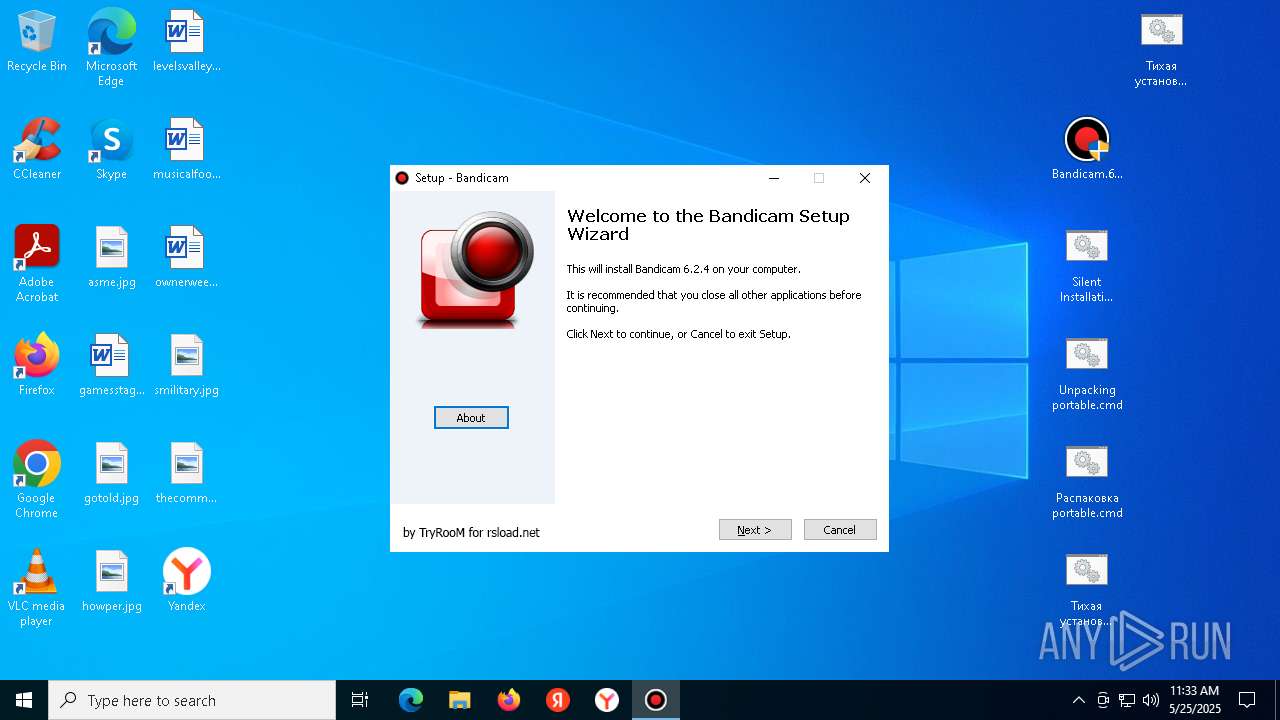
Task: Open the notification center icon
Action: (x=1248, y=700)
